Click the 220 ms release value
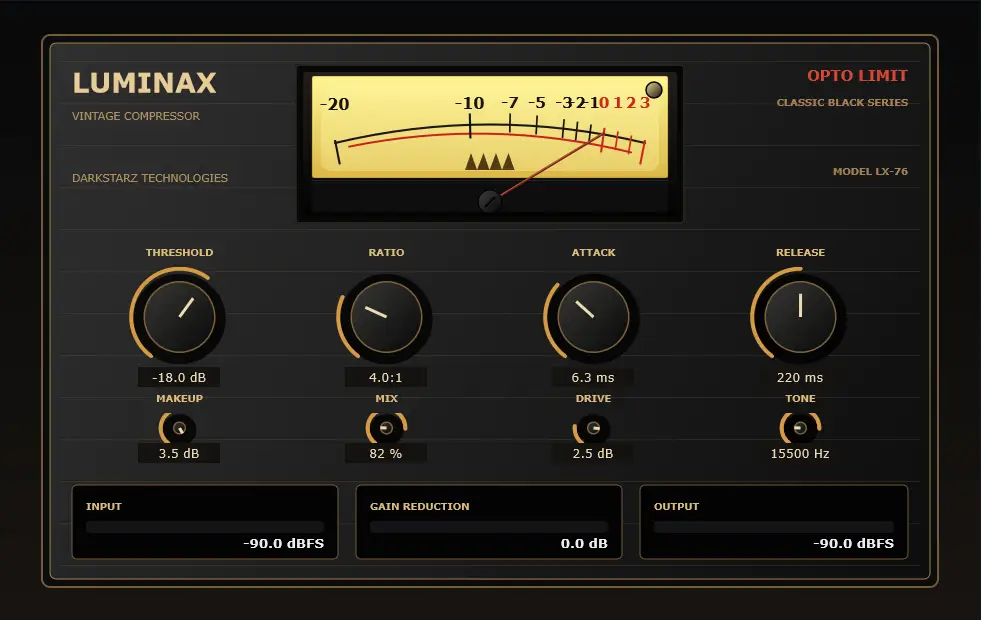Viewport: 981px width, 620px height. point(800,377)
